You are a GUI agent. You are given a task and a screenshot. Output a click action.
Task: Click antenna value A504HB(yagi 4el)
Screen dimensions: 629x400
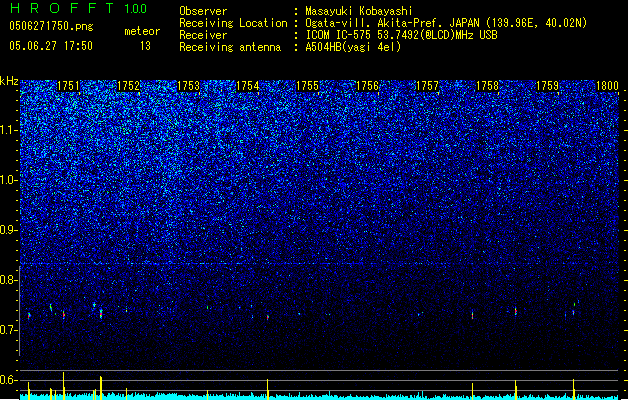[353, 47]
